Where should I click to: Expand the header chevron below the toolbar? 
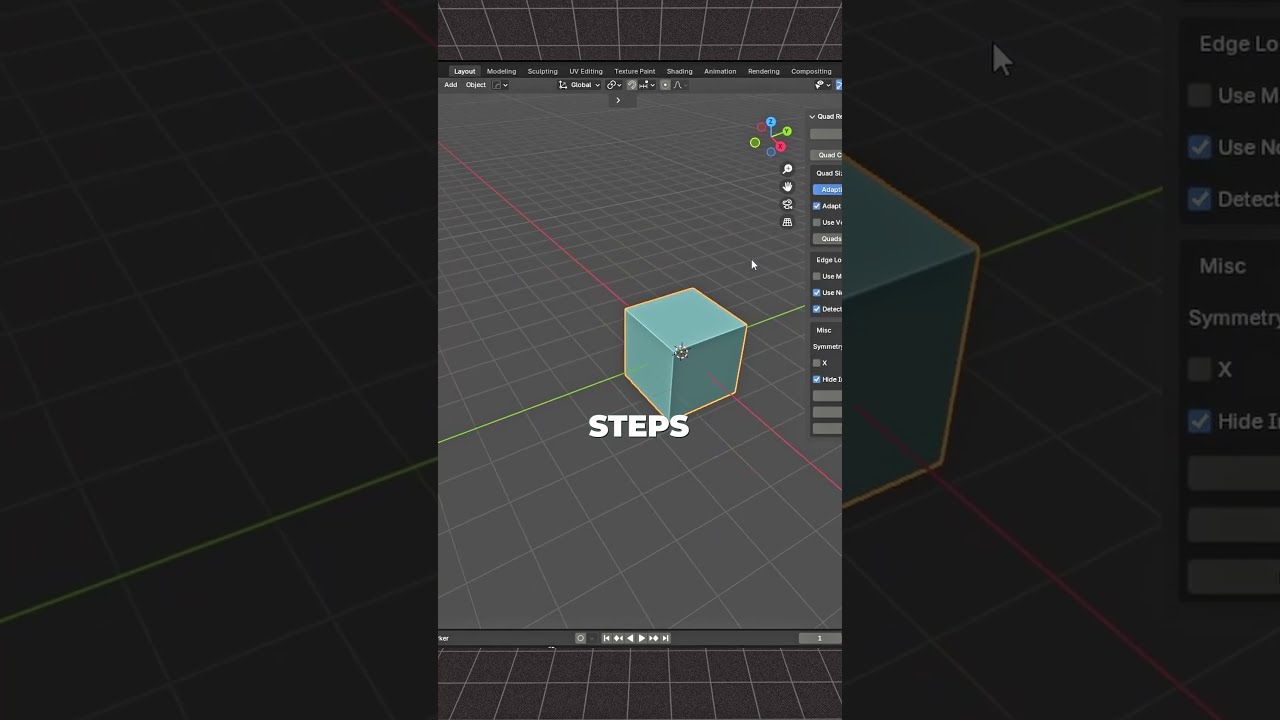618,100
